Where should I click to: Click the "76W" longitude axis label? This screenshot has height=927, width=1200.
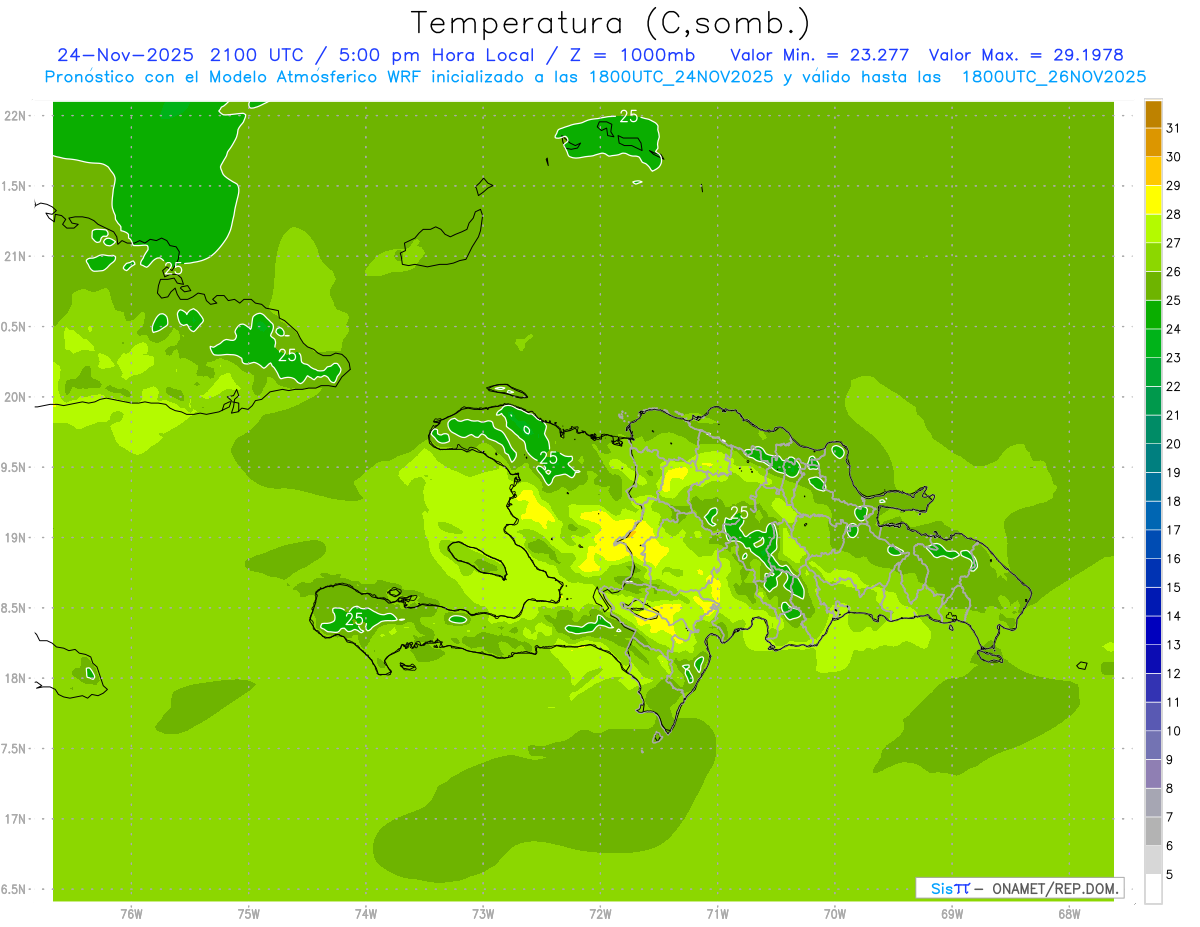point(131,913)
